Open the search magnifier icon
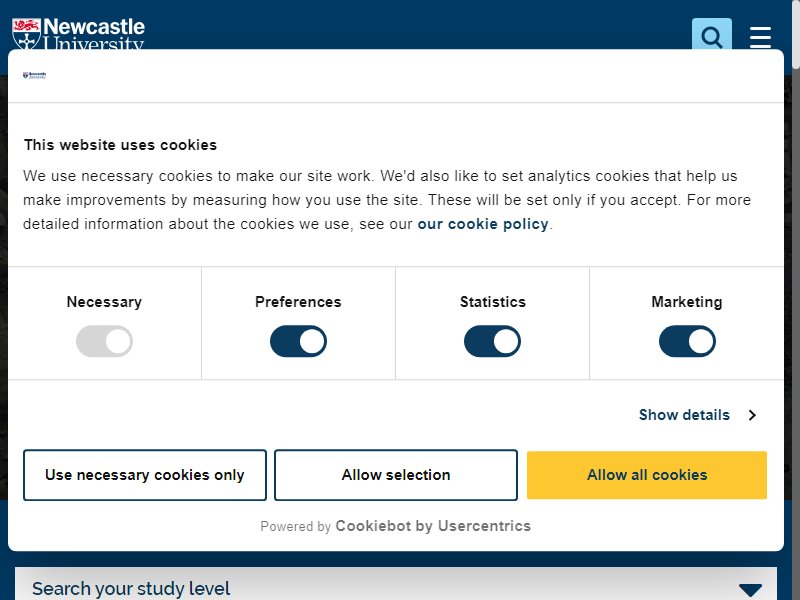 coord(712,34)
